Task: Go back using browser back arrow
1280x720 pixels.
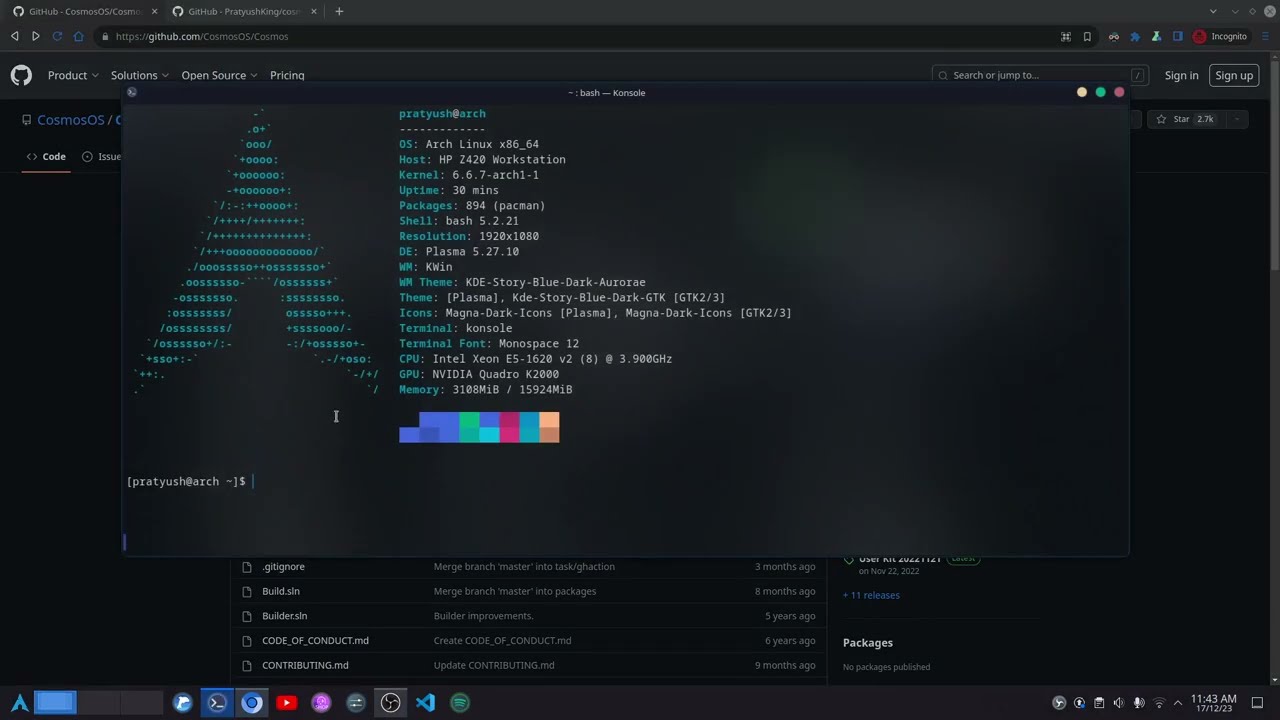Action: coord(15,36)
